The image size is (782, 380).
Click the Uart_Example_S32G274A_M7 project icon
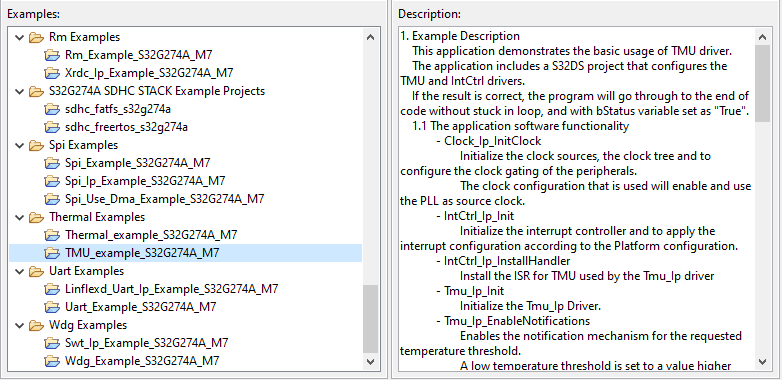pyautogui.click(x=52, y=307)
